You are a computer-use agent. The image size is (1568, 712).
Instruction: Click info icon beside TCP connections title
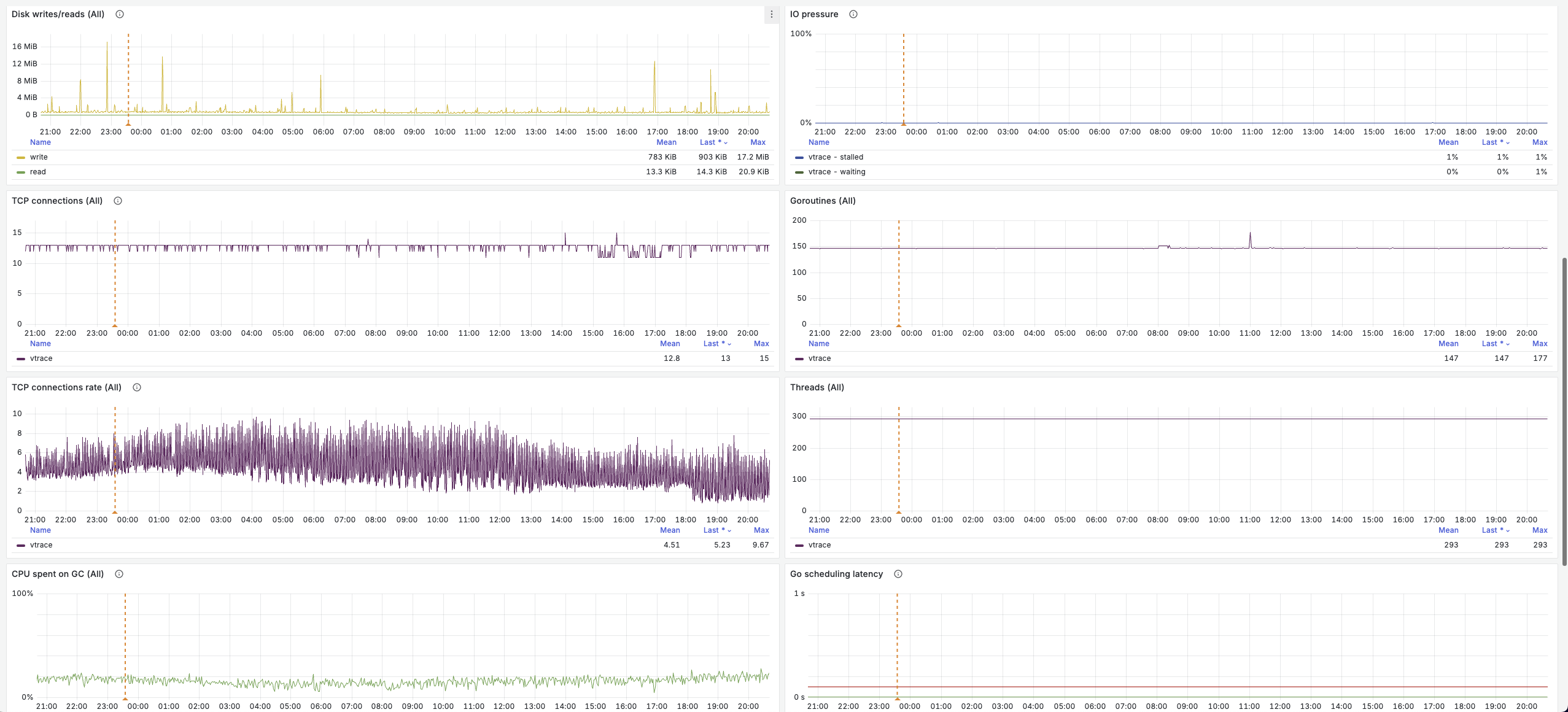click(118, 201)
